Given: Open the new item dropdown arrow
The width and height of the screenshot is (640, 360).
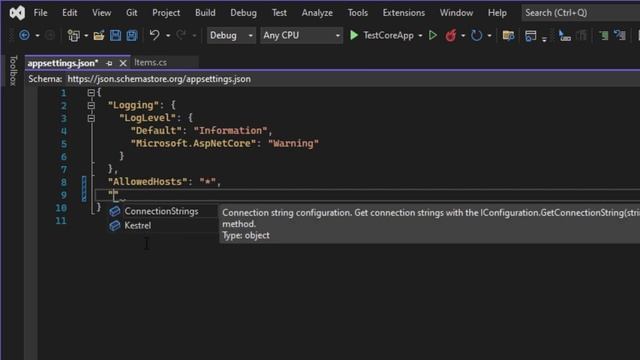Looking at the screenshot, I should tap(86, 36).
